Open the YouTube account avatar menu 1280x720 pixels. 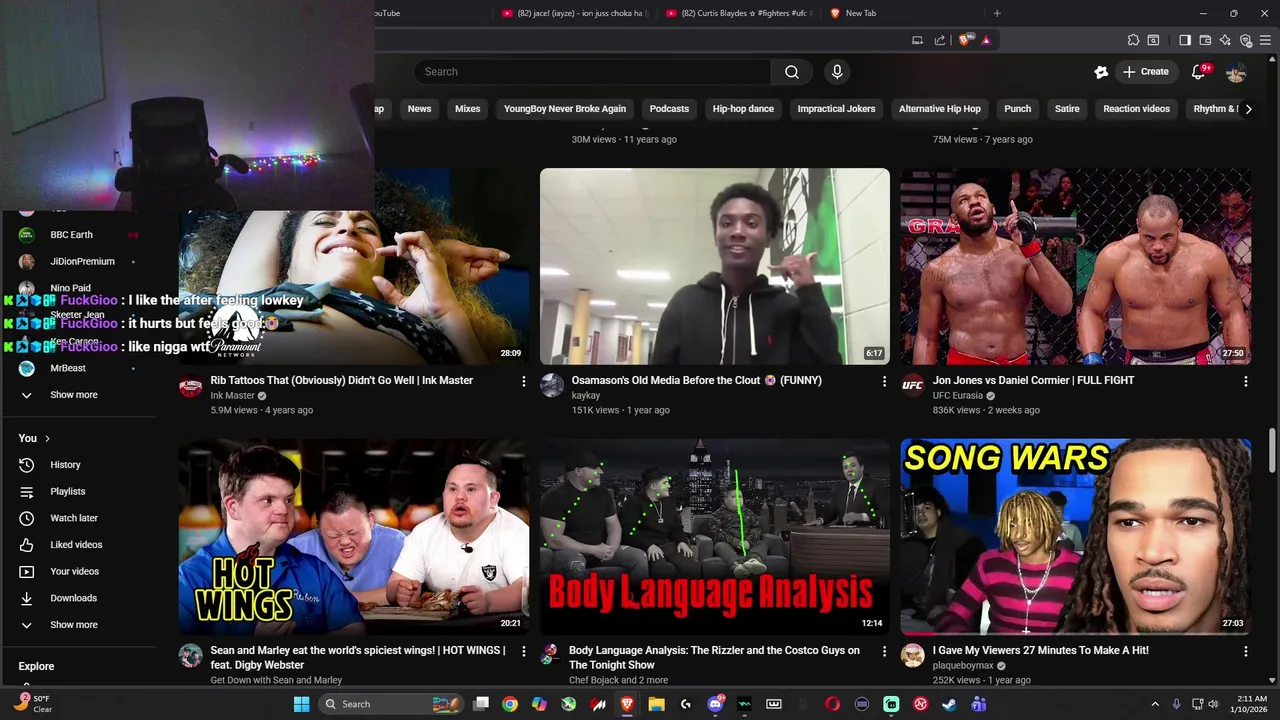(x=1236, y=72)
